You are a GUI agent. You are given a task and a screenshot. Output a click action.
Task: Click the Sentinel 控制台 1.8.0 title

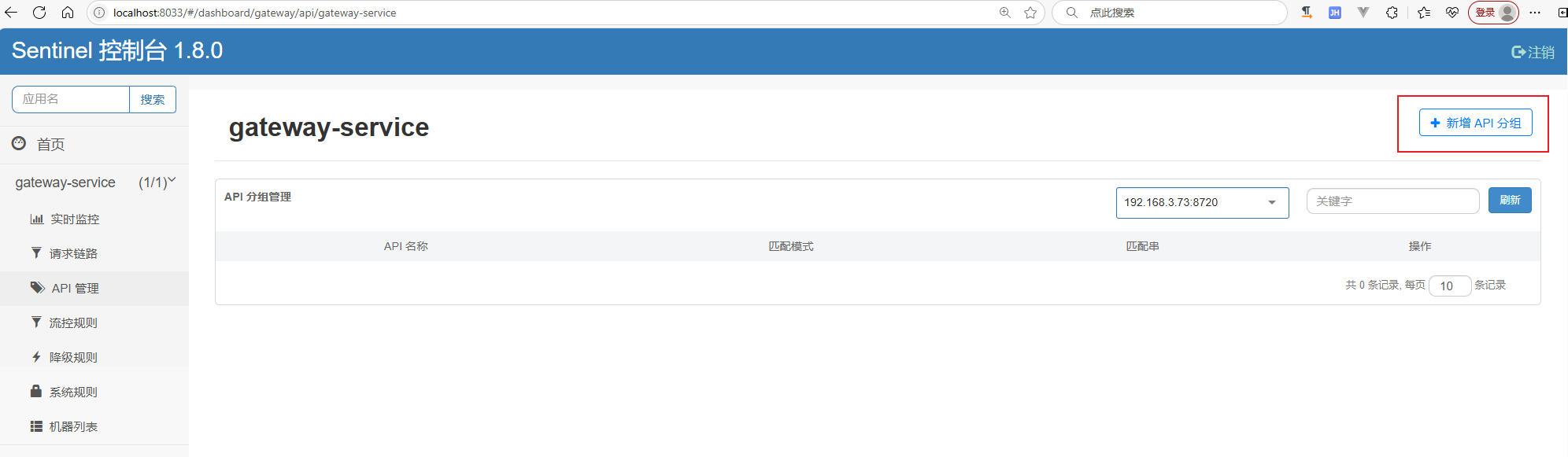[117, 51]
